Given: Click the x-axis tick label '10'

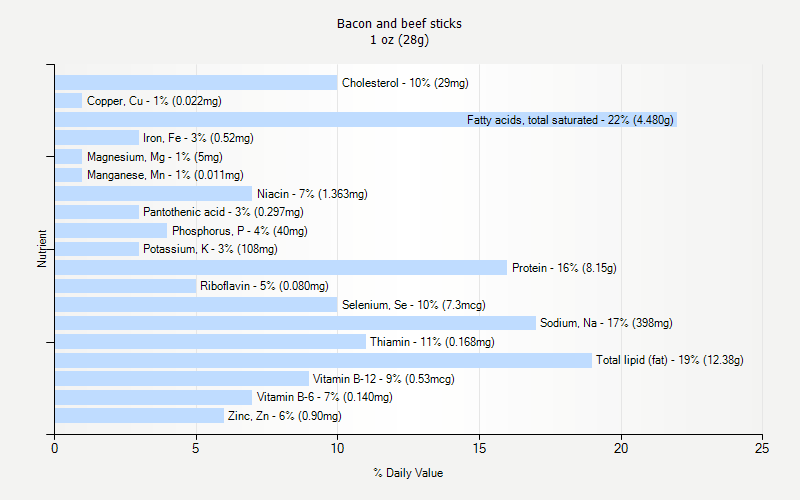Looking at the screenshot, I should (337, 448).
